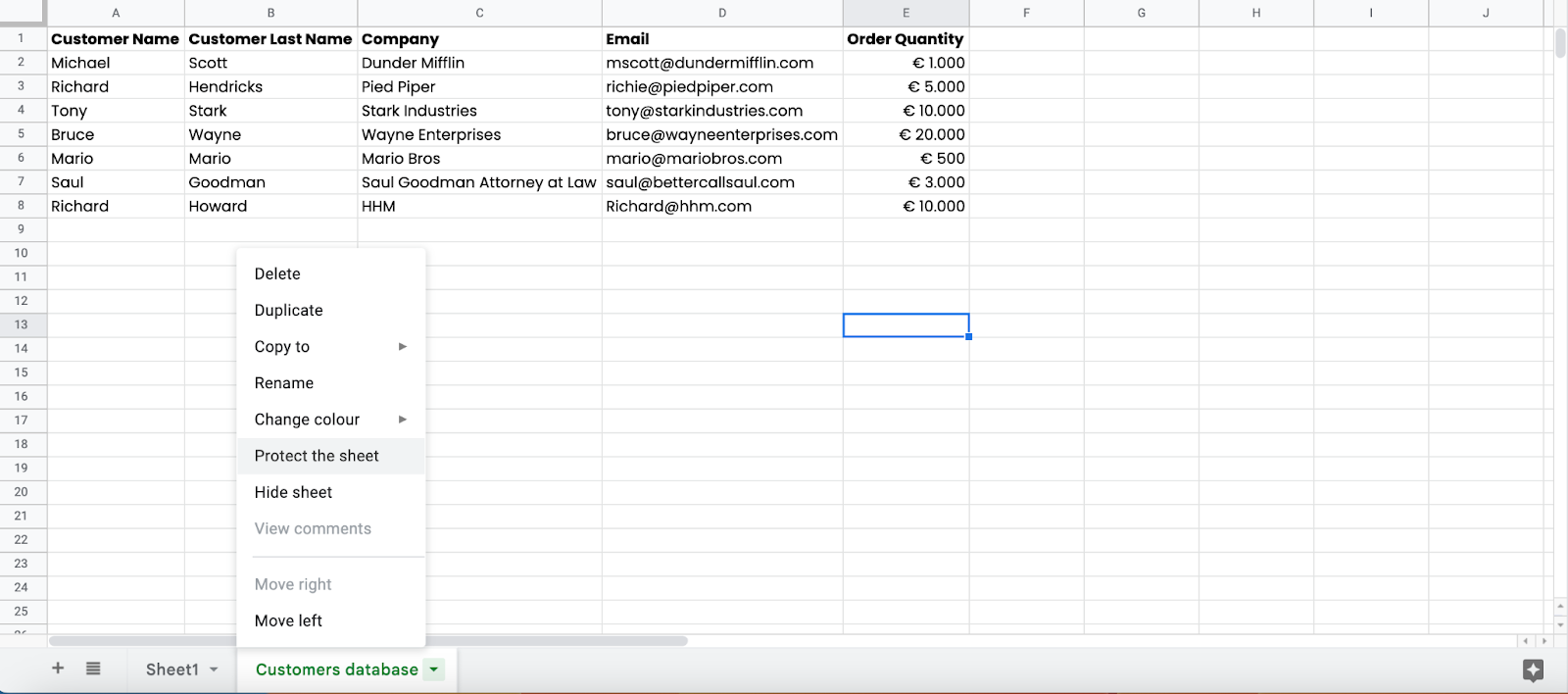Select the € 20.000 cell
The width and height of the screenshot is (1568, 694).
pyautogui.click(x=906, y=134)
